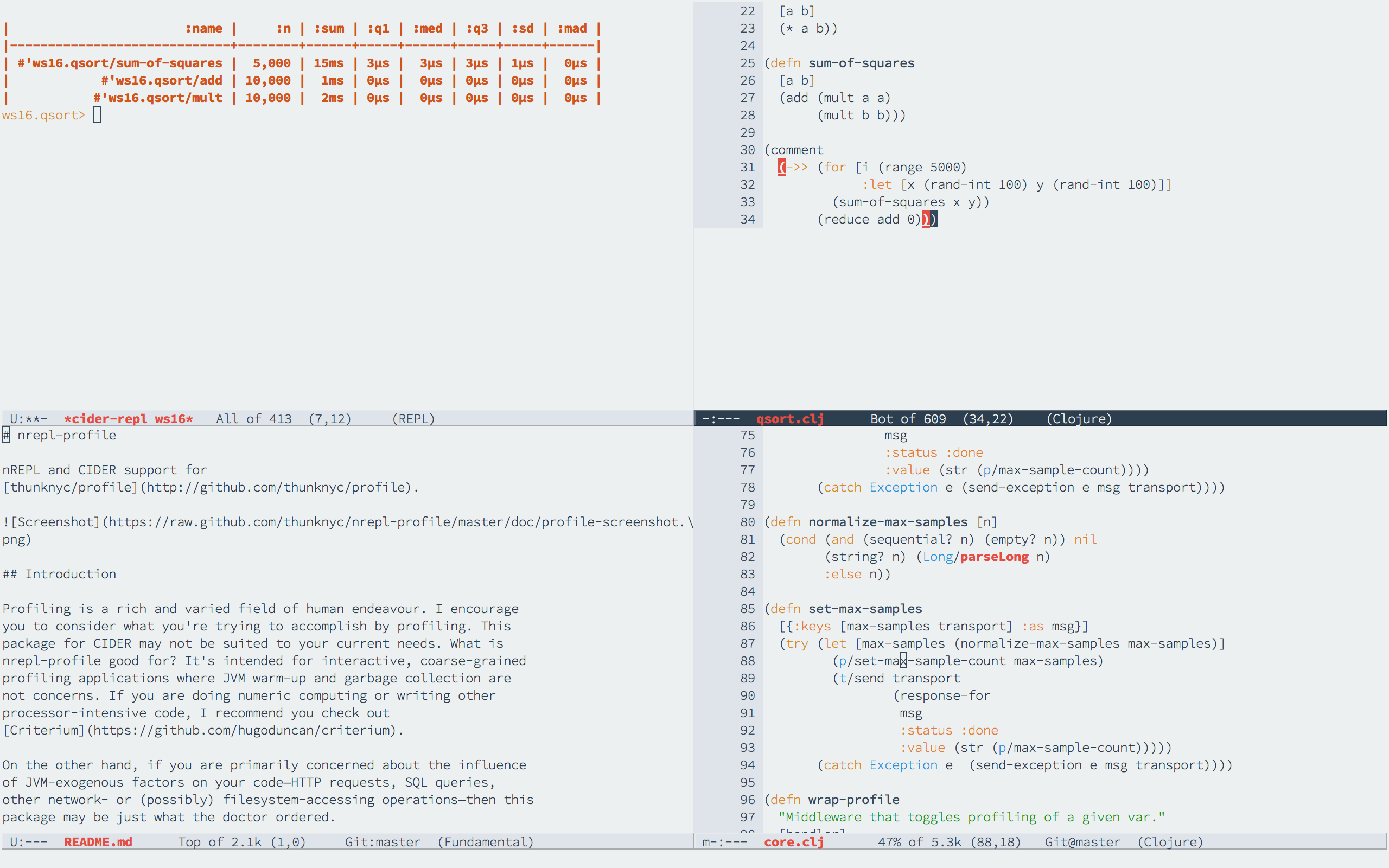Click Git@master in core.clj mode line

pyautogui.click(x=1082, y=841)
